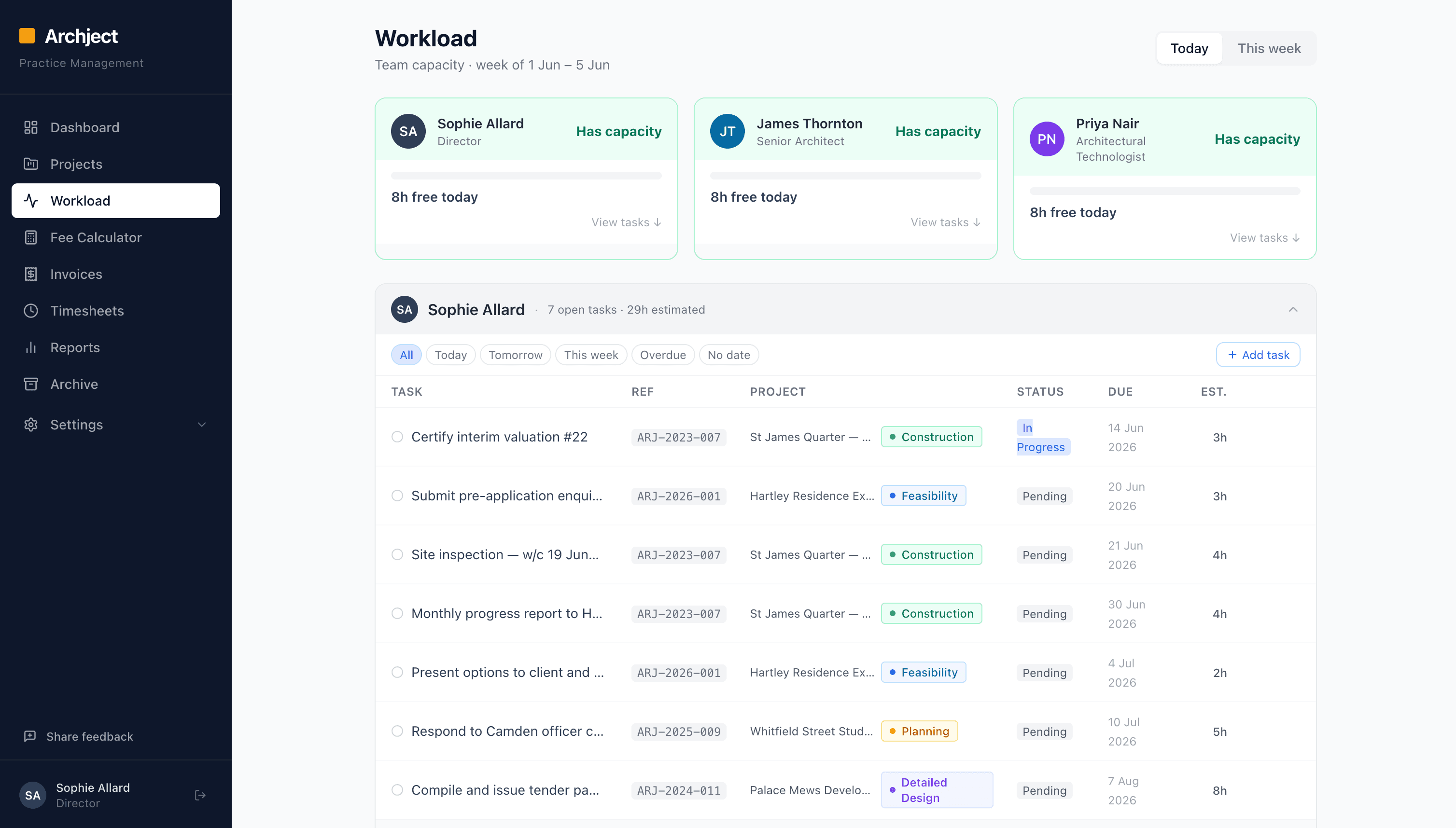Show tasks with No date
The image size is (1456, 828).
click(728, 355)
